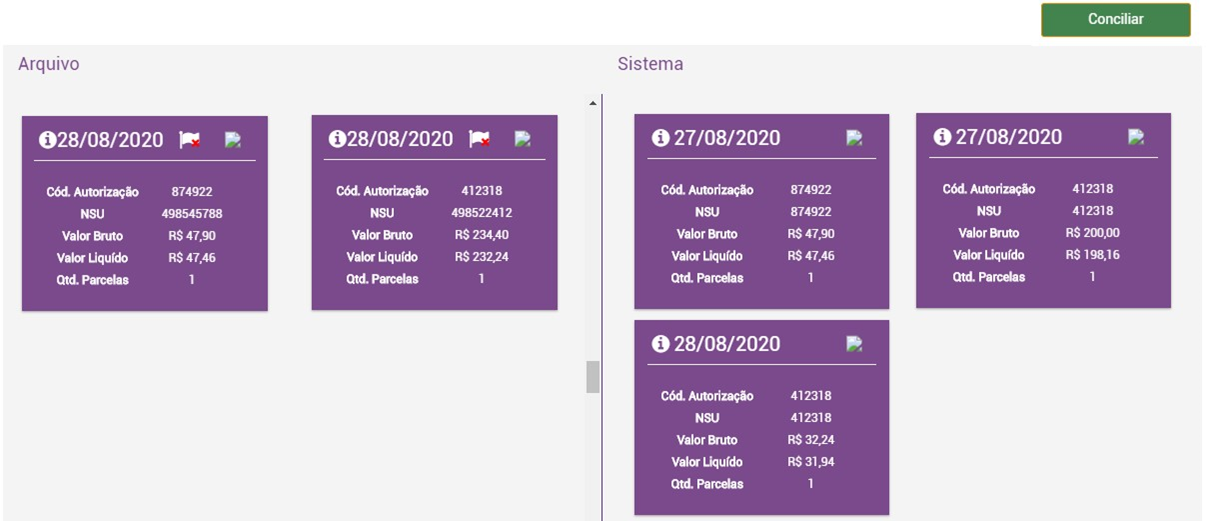This screenshot has width=1208, height=521.
Task: Select Sistema card with Valor Bruto R$ 200,00
Action: tap(1043, 233)
